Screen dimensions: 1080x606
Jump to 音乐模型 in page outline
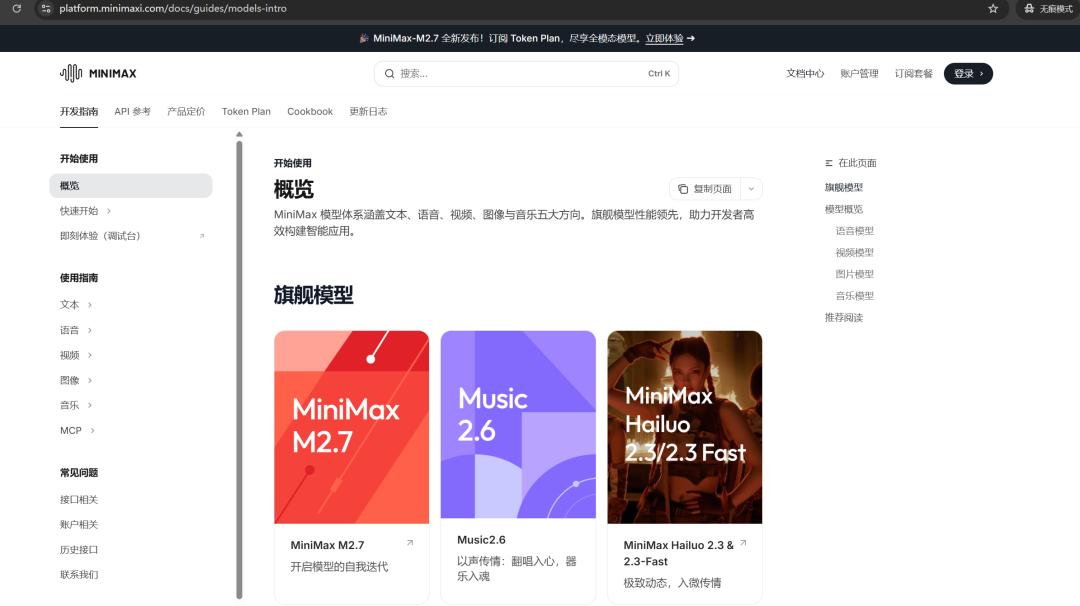click(x=854, y=296)
